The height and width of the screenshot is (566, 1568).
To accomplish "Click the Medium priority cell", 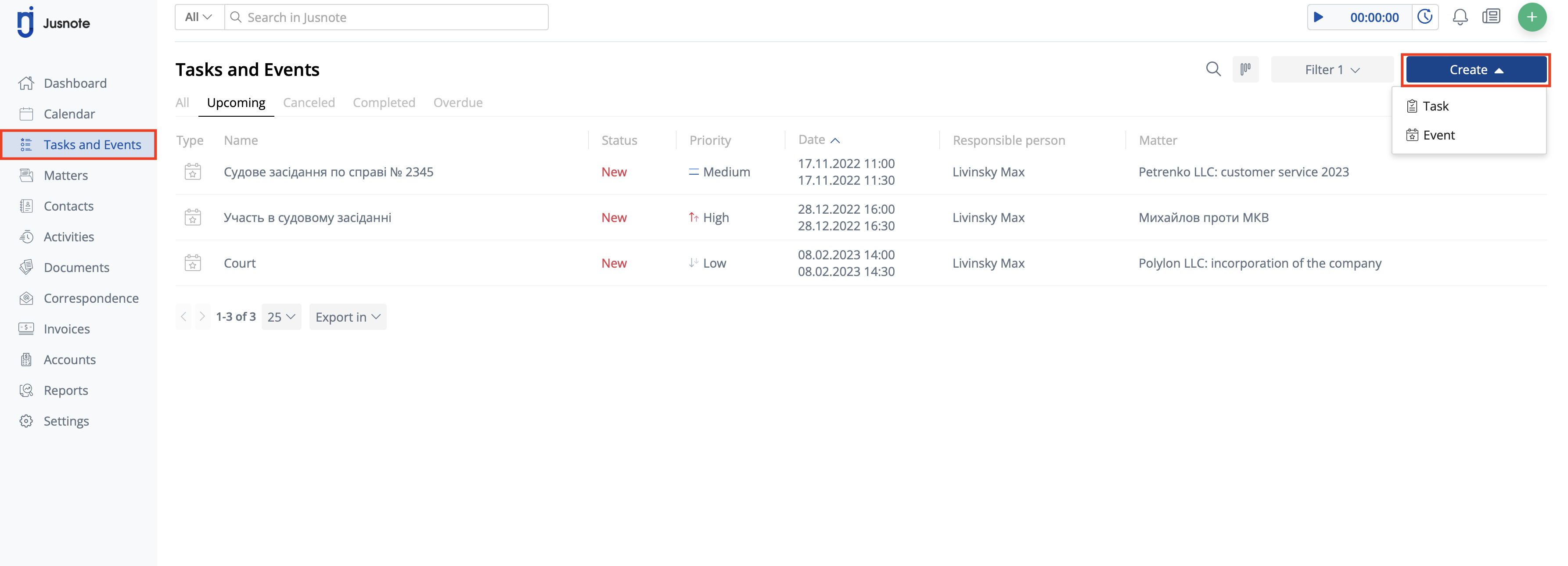I will (719, 172).
